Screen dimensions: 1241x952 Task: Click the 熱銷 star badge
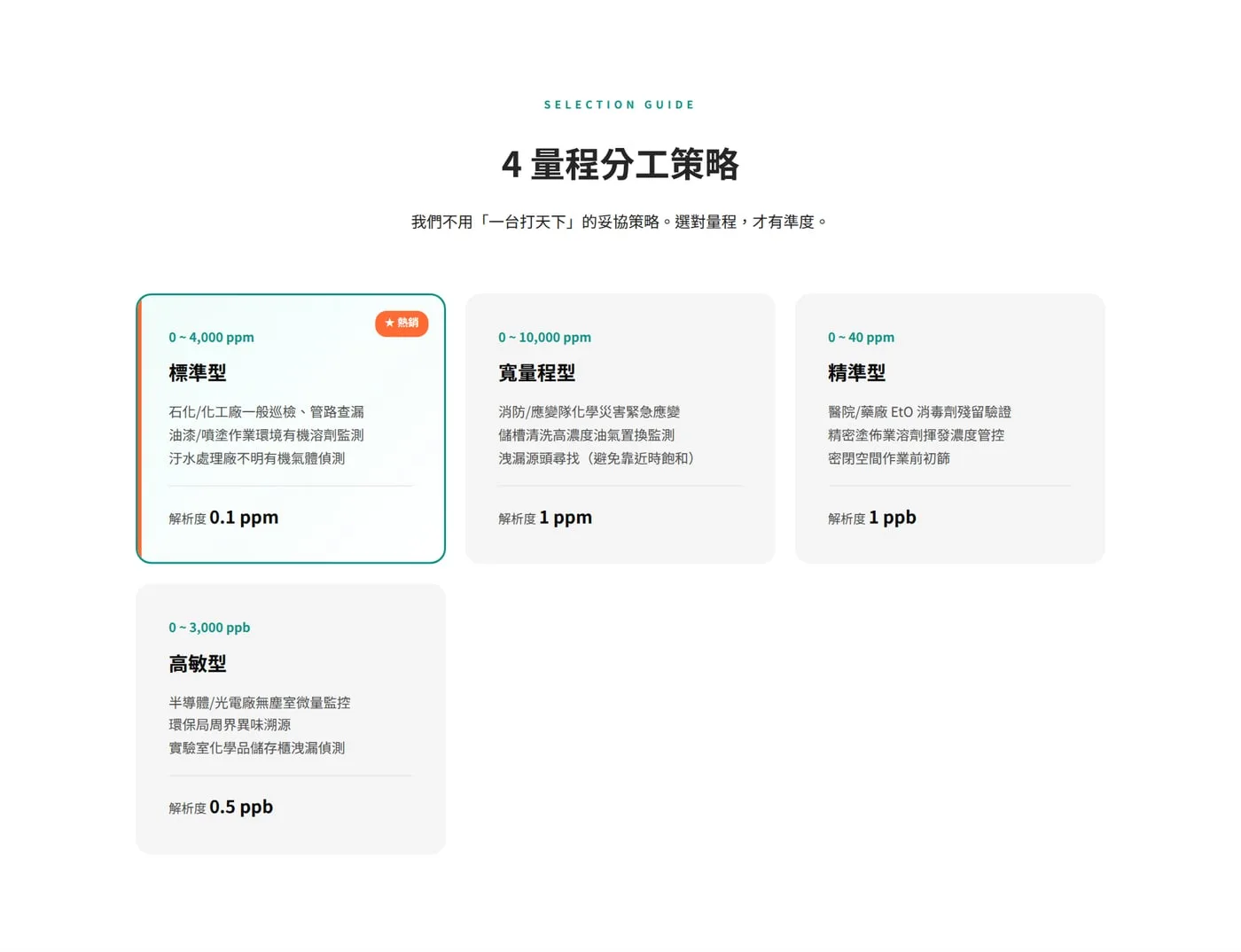[402, 324]
